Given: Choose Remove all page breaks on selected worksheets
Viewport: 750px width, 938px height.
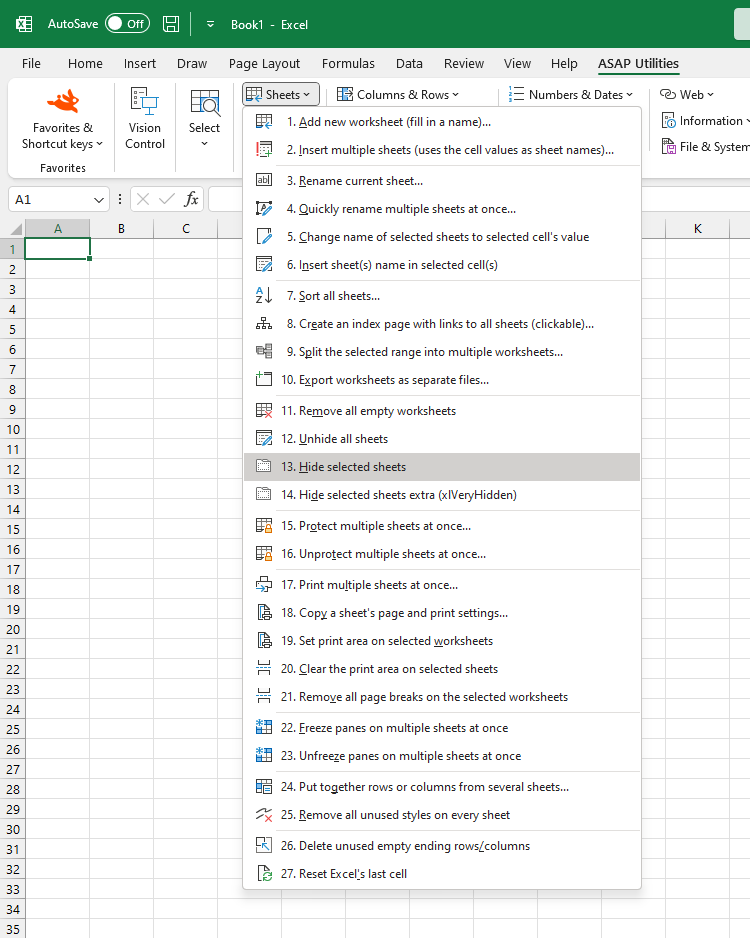Looking at the screenshot, I should coord(442,696).
